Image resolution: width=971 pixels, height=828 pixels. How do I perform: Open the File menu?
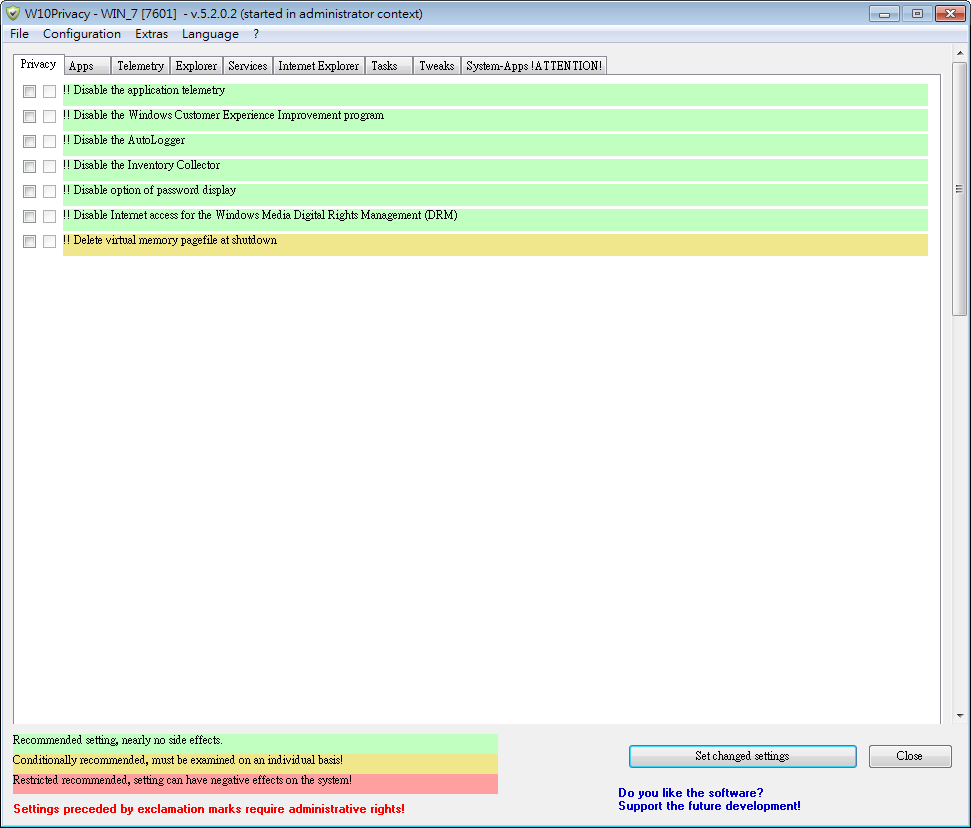18,33
